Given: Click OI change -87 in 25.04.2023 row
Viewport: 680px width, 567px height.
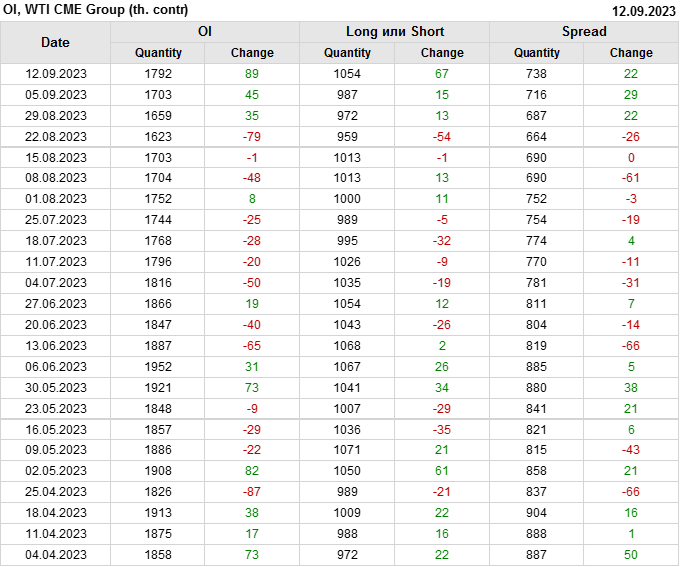Looking at the screenshot, I should tap(252, 492).
